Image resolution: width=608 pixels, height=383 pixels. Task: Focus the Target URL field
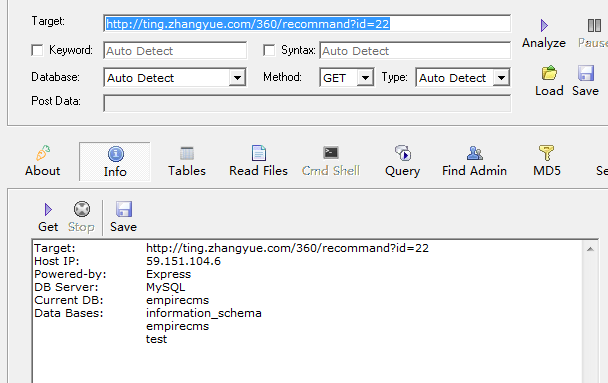pyautogui.click(x=307, y=24)
